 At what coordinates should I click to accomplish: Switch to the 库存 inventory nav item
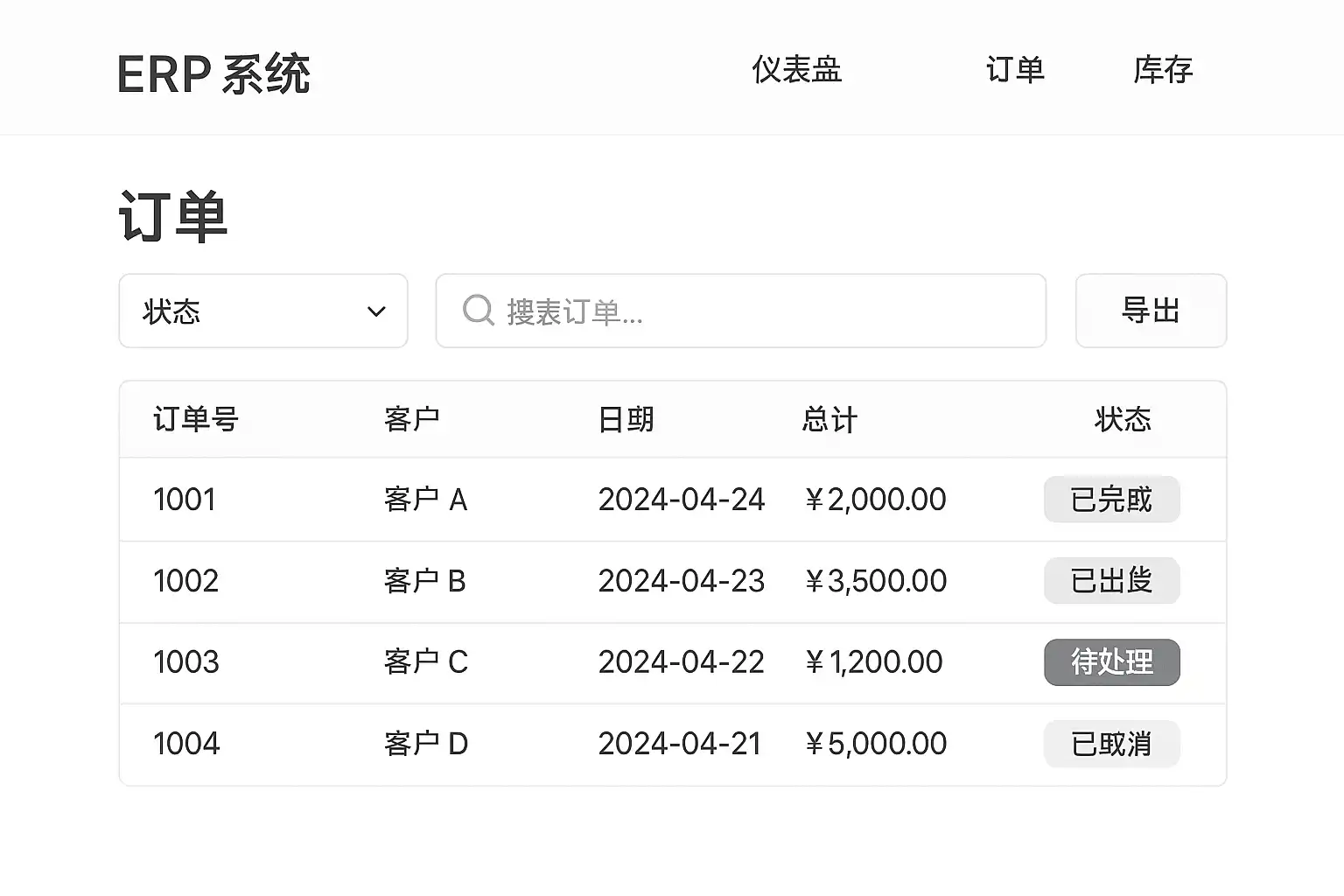pos(1163,70)
